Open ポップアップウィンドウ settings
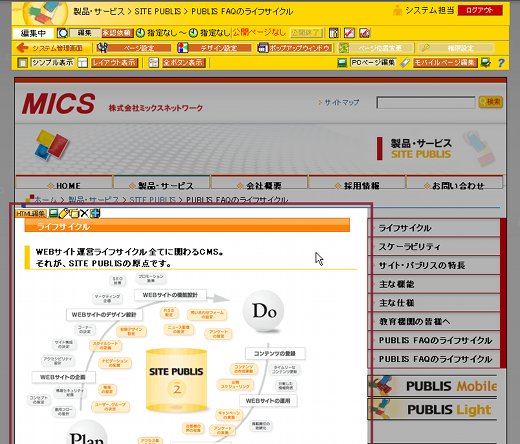520x444 pixels. 299,48
